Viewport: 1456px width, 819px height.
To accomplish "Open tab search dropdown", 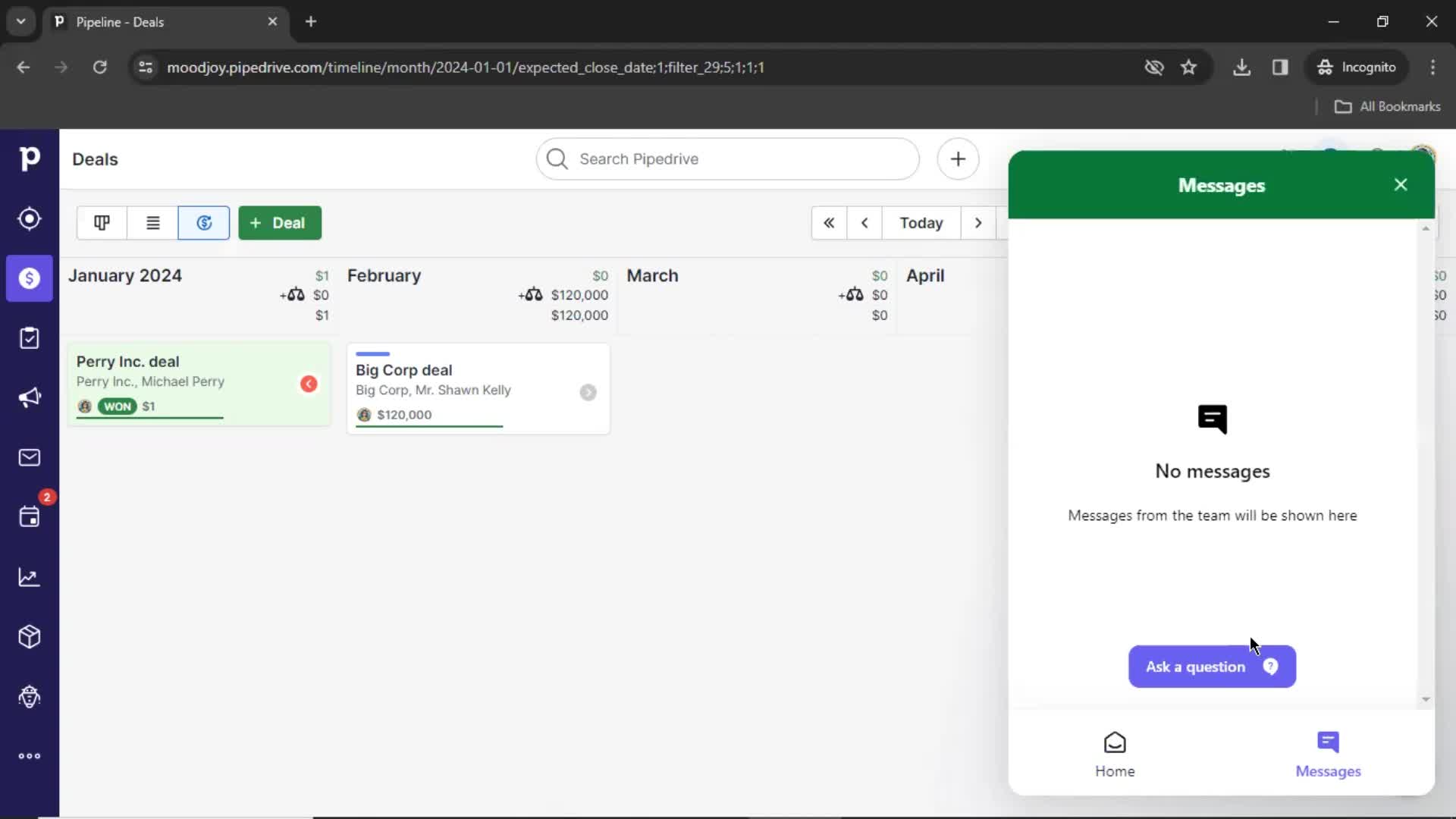I will [21, 22].
